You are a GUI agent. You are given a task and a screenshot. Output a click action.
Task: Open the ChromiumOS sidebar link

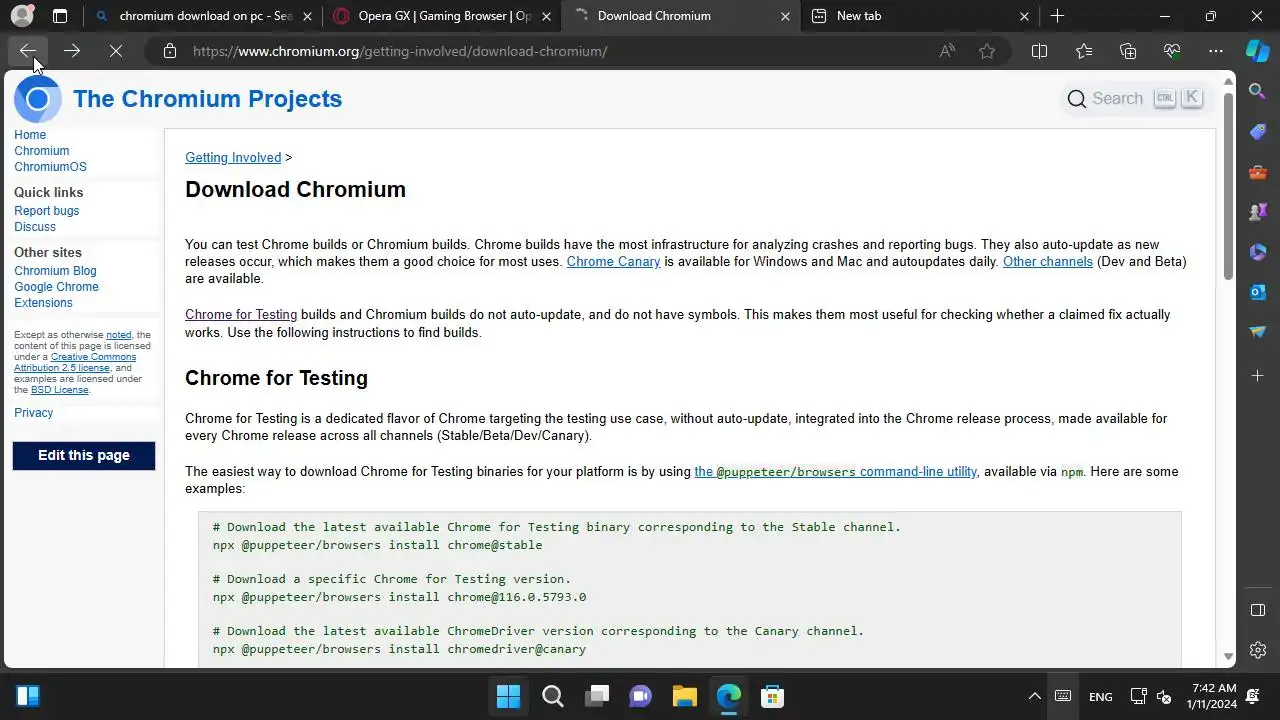click(50, 167)
